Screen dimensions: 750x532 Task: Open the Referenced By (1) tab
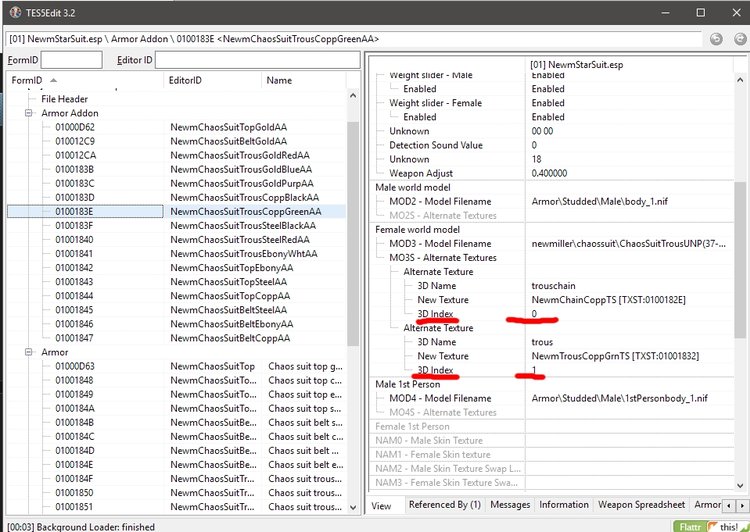click(444, 505)
